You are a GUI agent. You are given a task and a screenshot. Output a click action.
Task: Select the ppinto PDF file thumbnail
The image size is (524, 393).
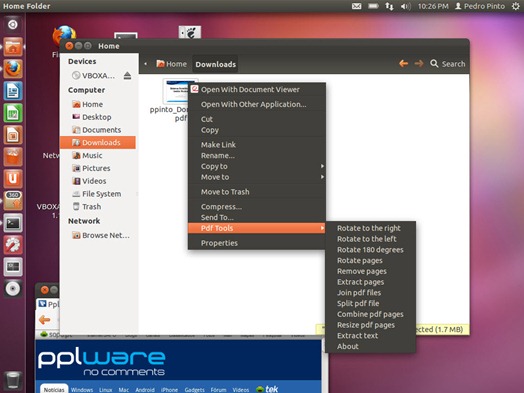click(x=176, y=91)
